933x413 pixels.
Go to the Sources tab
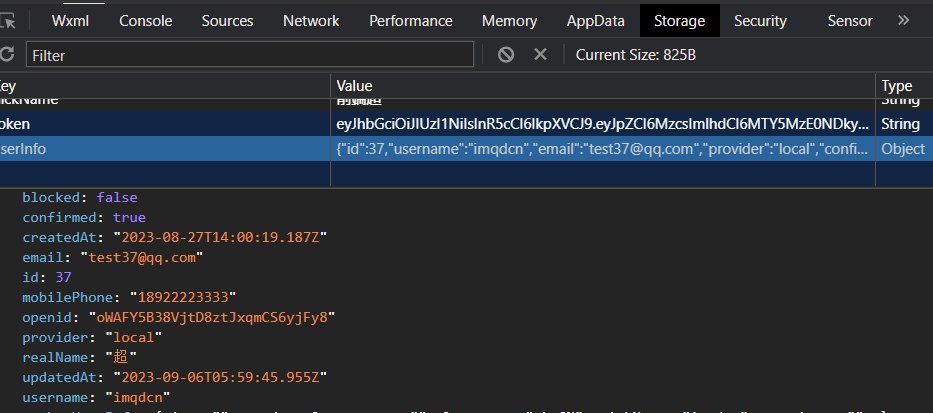(227, 20)
